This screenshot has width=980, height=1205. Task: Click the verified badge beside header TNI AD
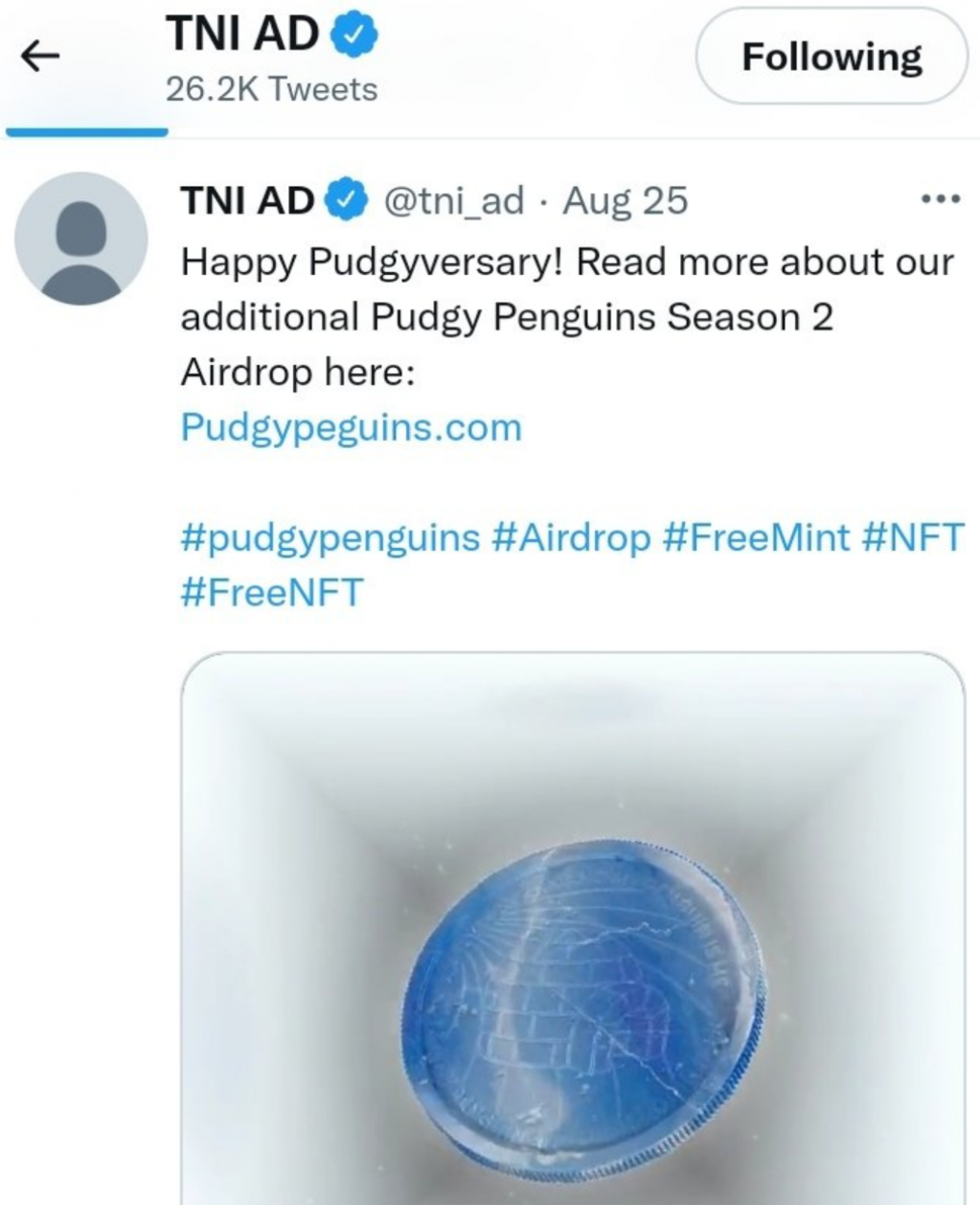coord(354,35)
